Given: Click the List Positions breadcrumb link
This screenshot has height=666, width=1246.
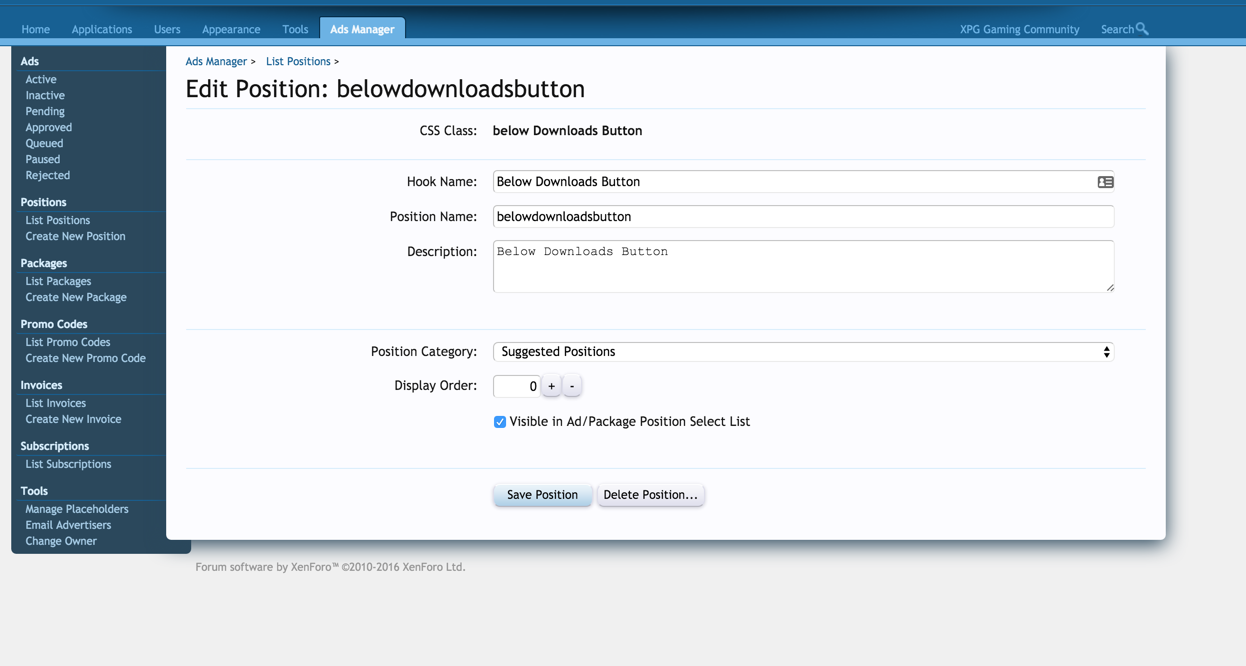Looking at the screenshot, I should (x=298, y=62).
